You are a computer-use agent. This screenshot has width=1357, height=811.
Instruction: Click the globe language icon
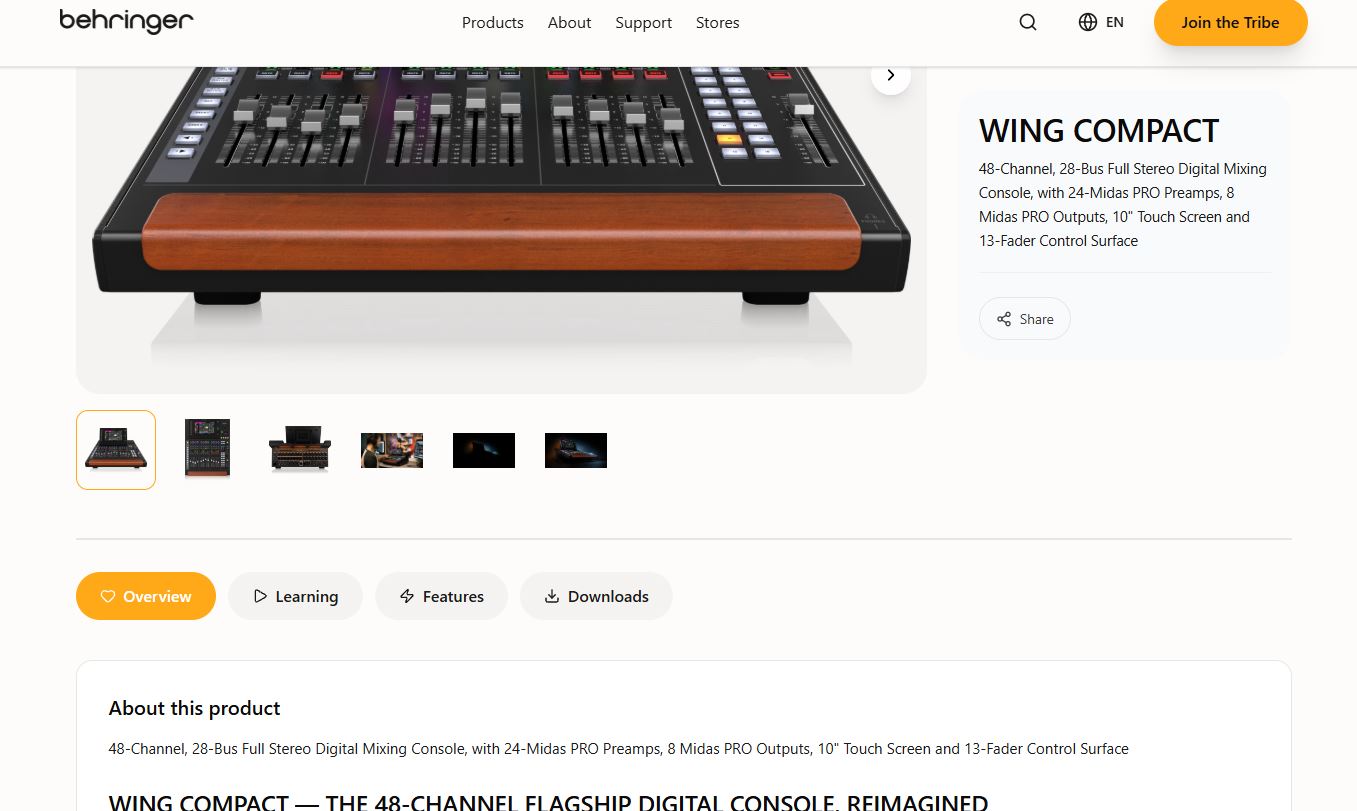[x=1088, y=22]
